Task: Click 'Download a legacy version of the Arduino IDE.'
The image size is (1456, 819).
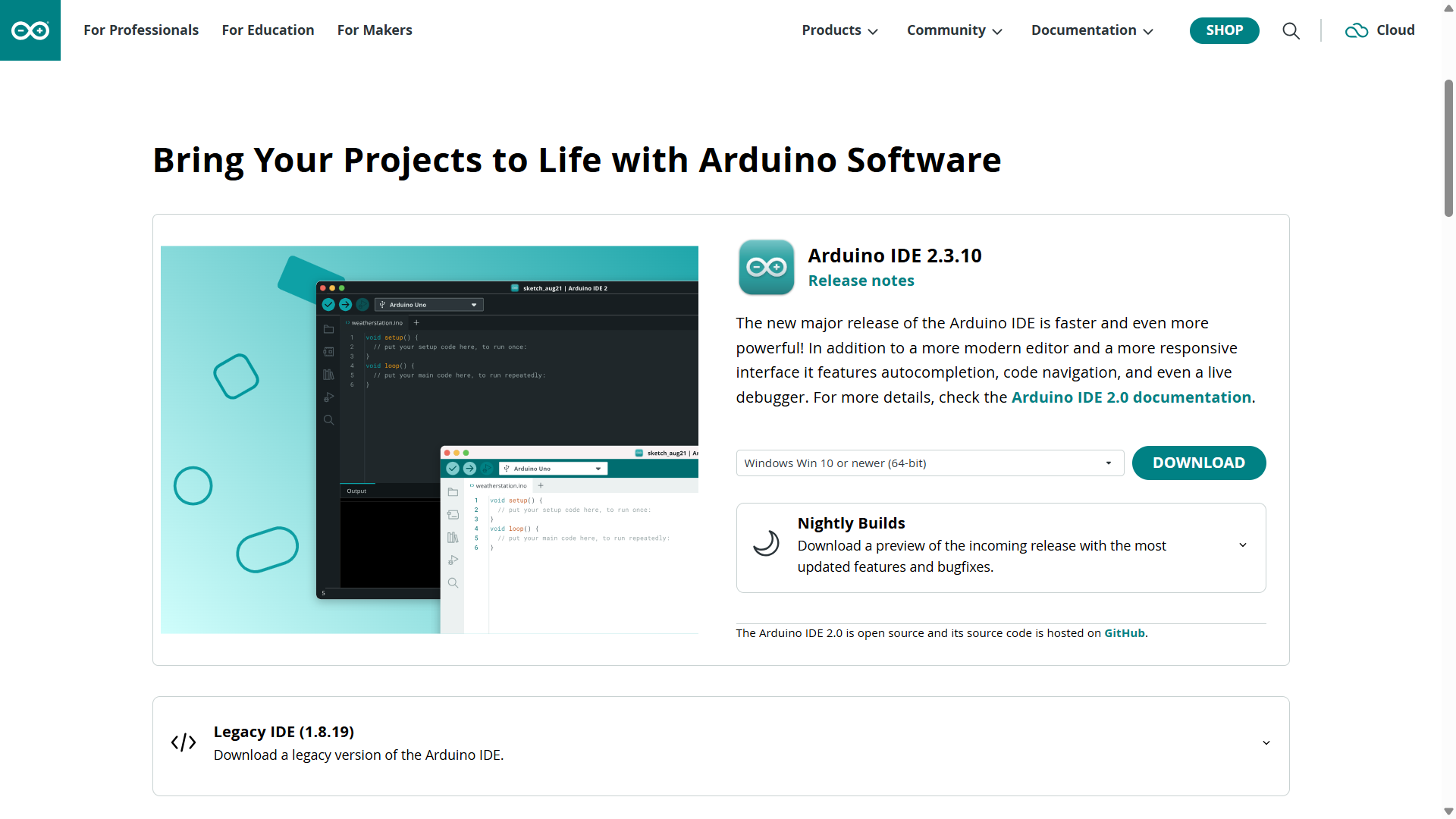Action: point(359,755)
